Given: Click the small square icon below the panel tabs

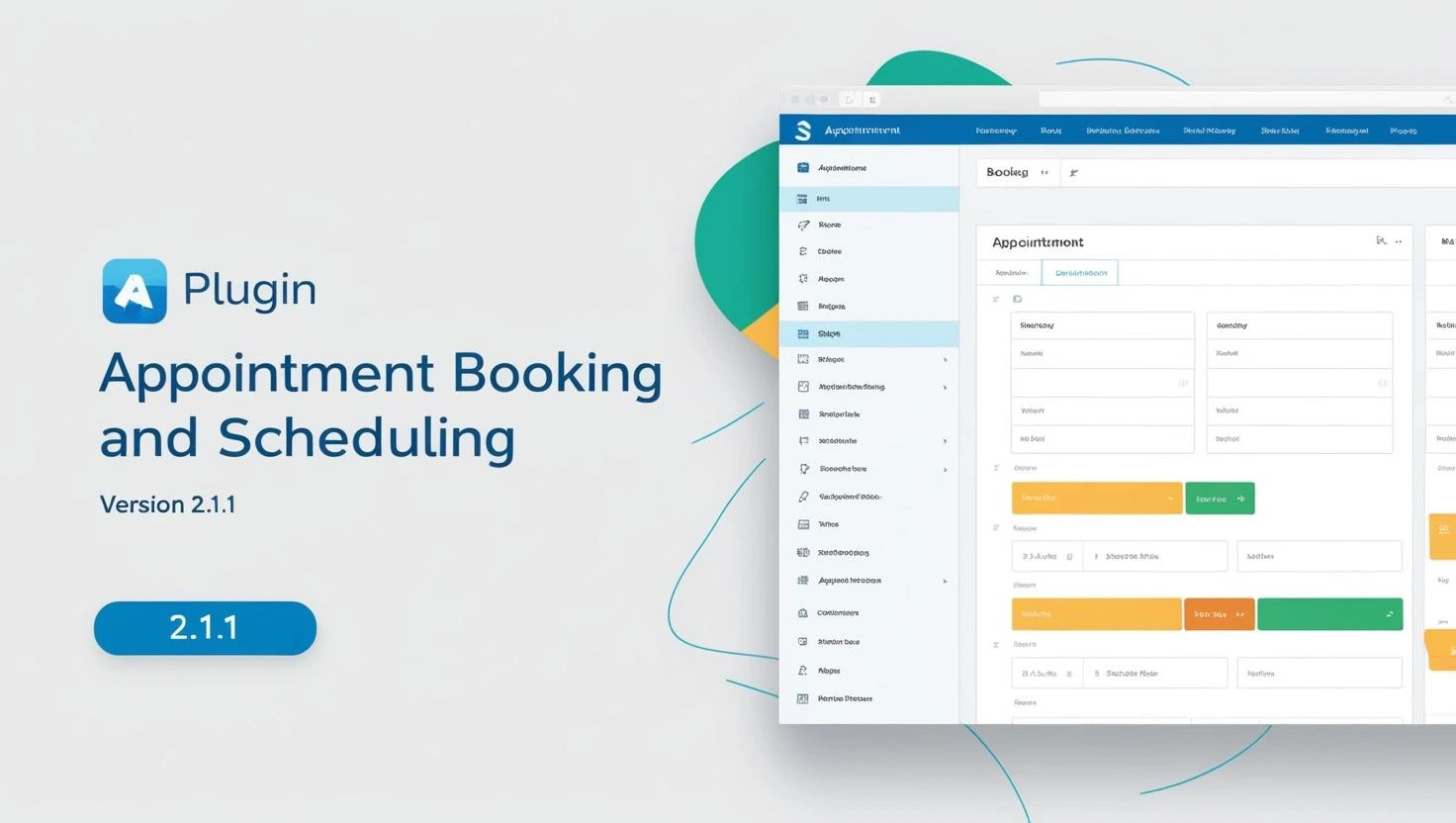Looking at the screenshot, I should 1017,299.
